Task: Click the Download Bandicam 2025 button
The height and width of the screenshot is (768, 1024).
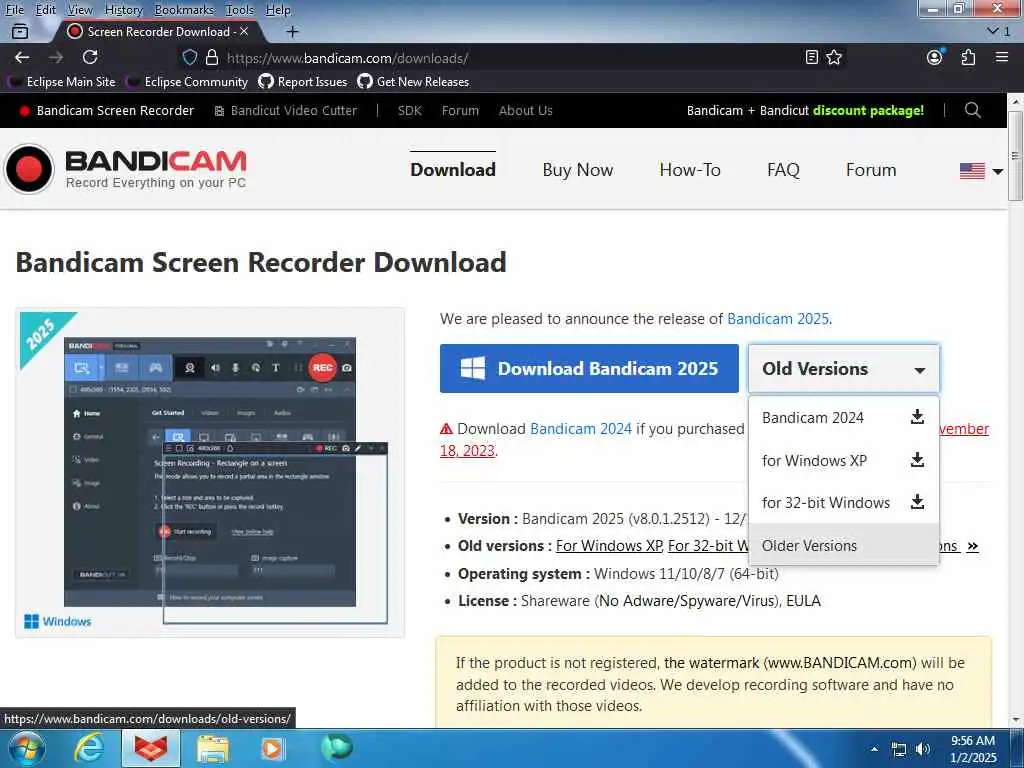Action: pos(589,368)
